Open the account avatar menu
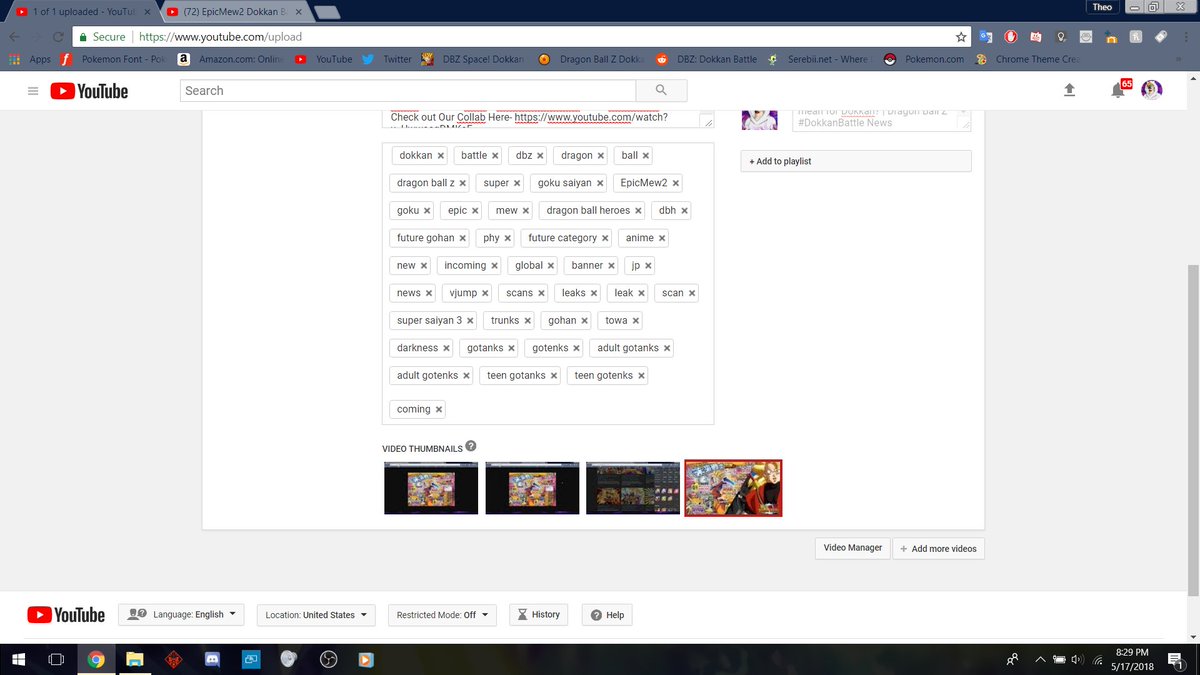Screen dimensions: 1200x675 1152,90
